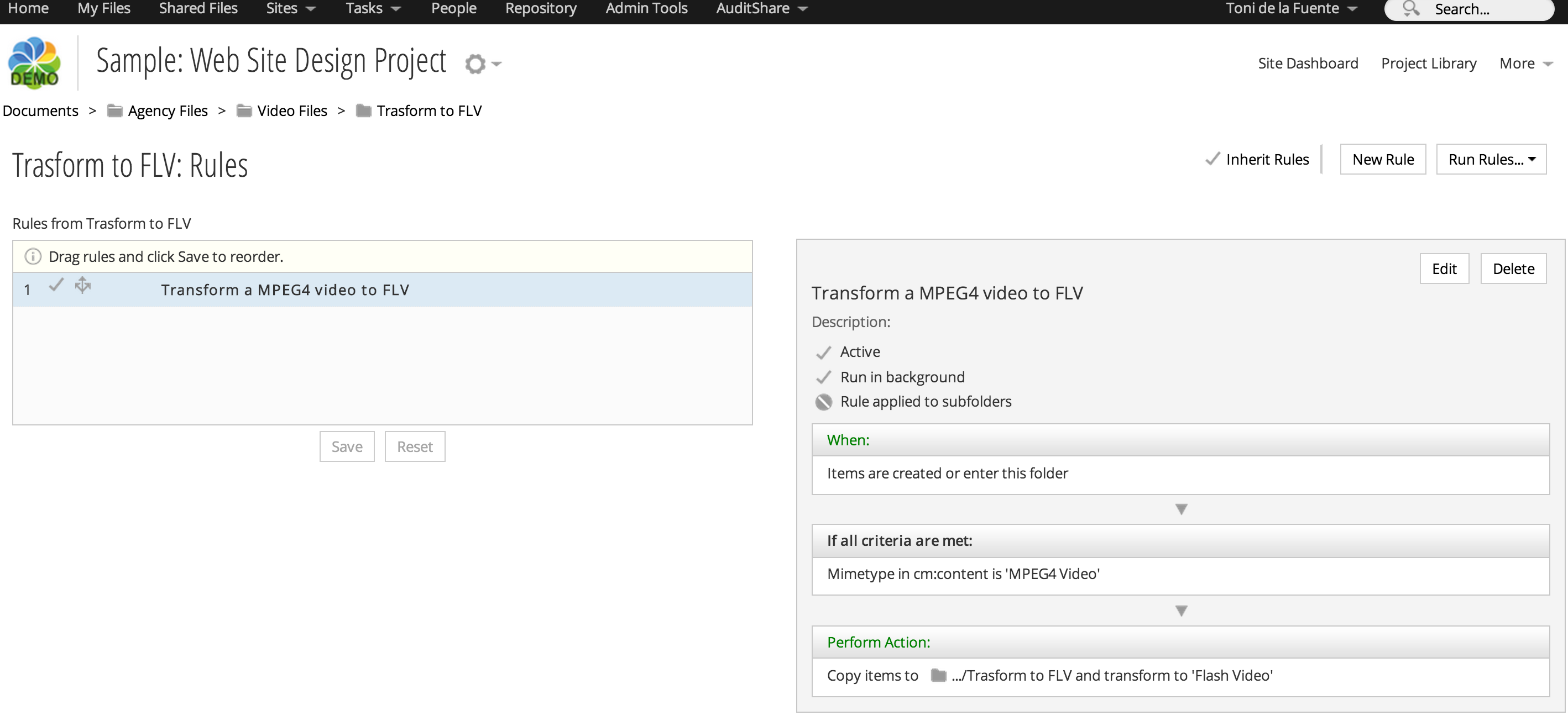Toggle Inherit Rules

1257,159
